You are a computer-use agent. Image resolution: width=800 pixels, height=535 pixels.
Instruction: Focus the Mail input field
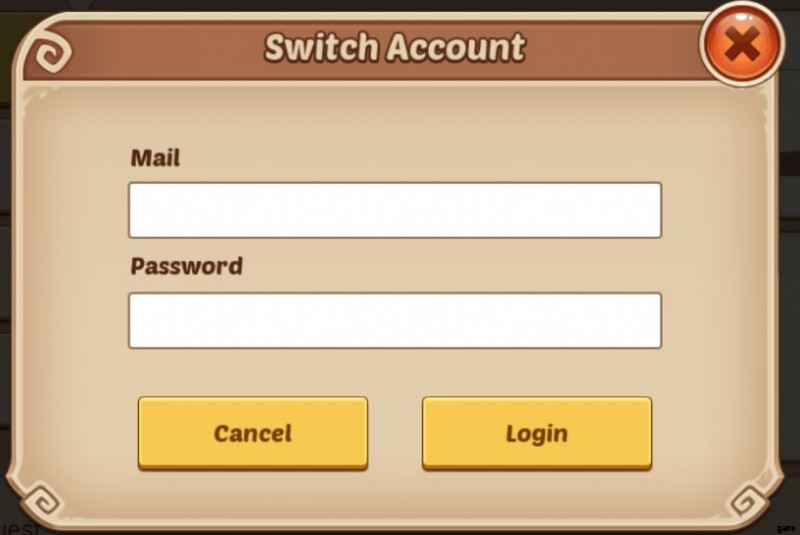395,210
